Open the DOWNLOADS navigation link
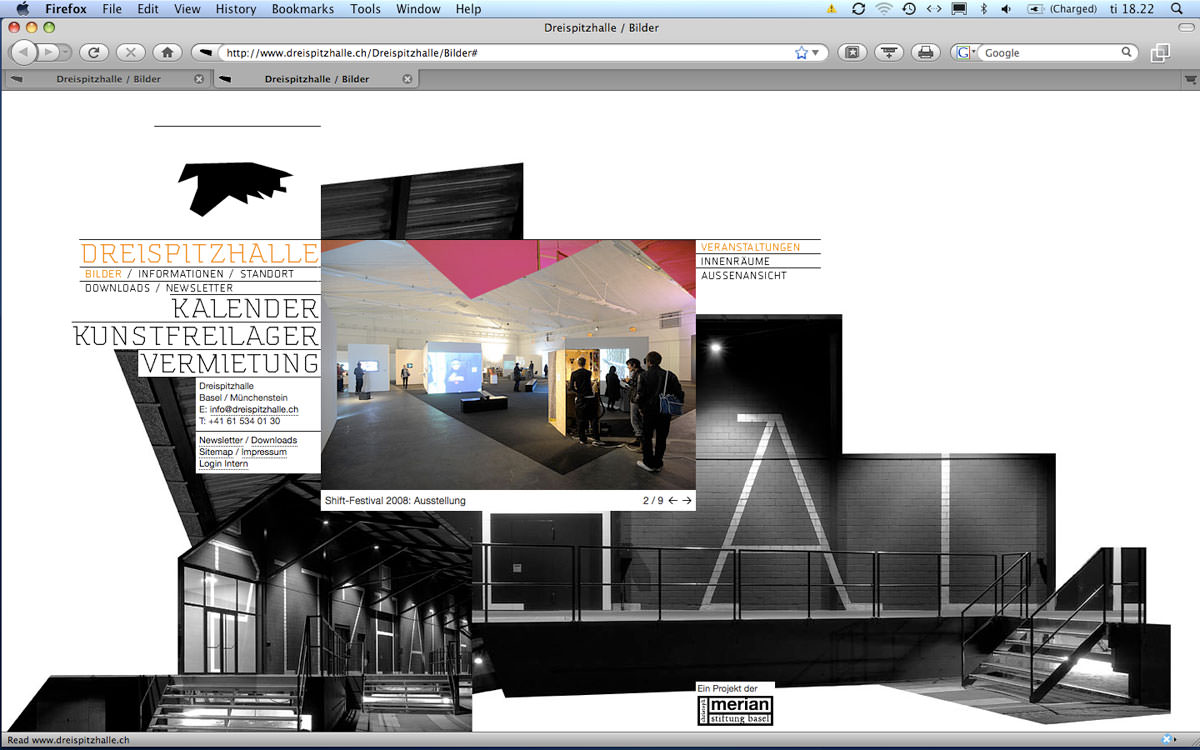 (117, 288)
